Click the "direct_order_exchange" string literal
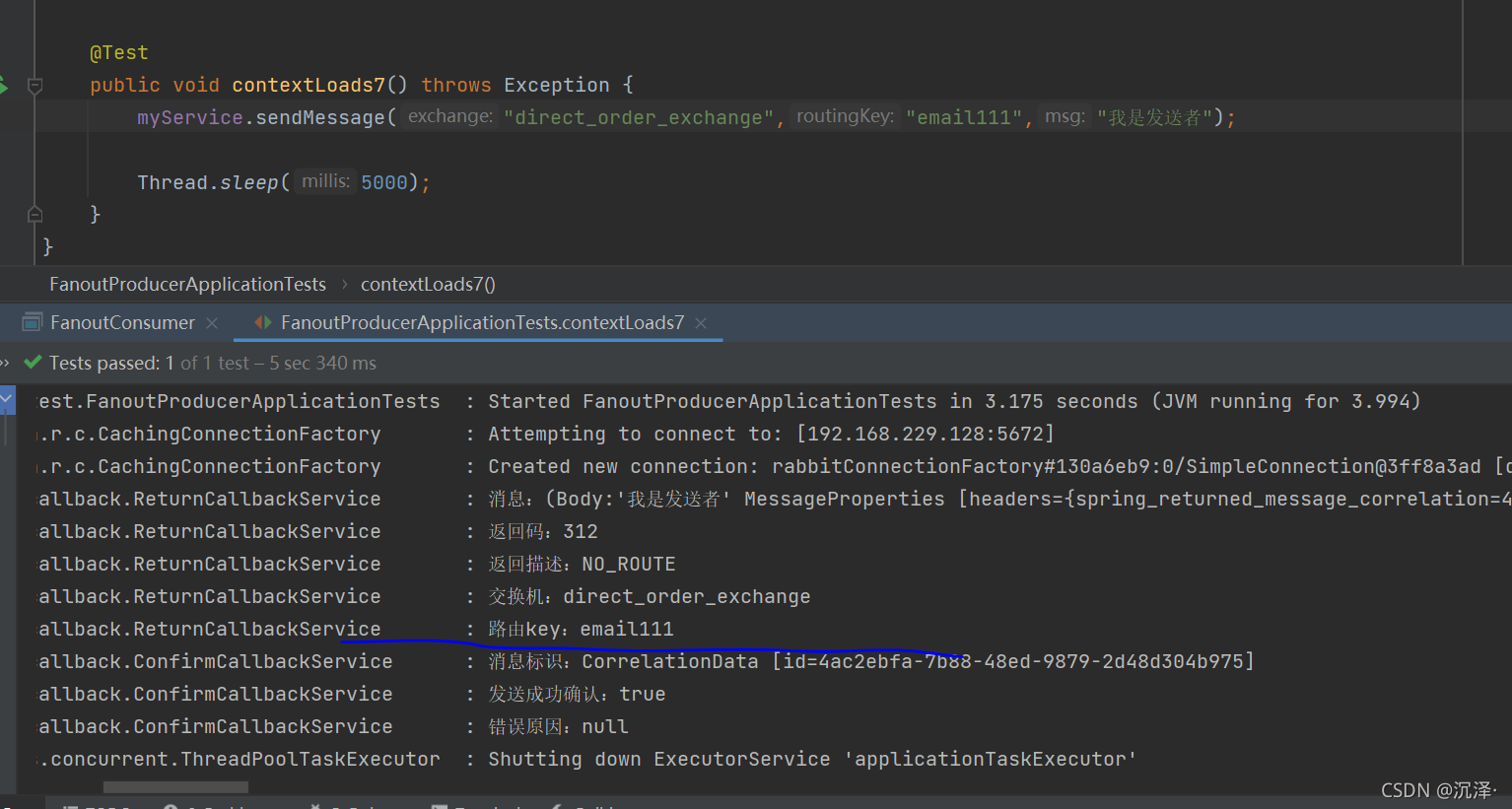The width and height of the screenshot is (1512, 809). [639, 117]
